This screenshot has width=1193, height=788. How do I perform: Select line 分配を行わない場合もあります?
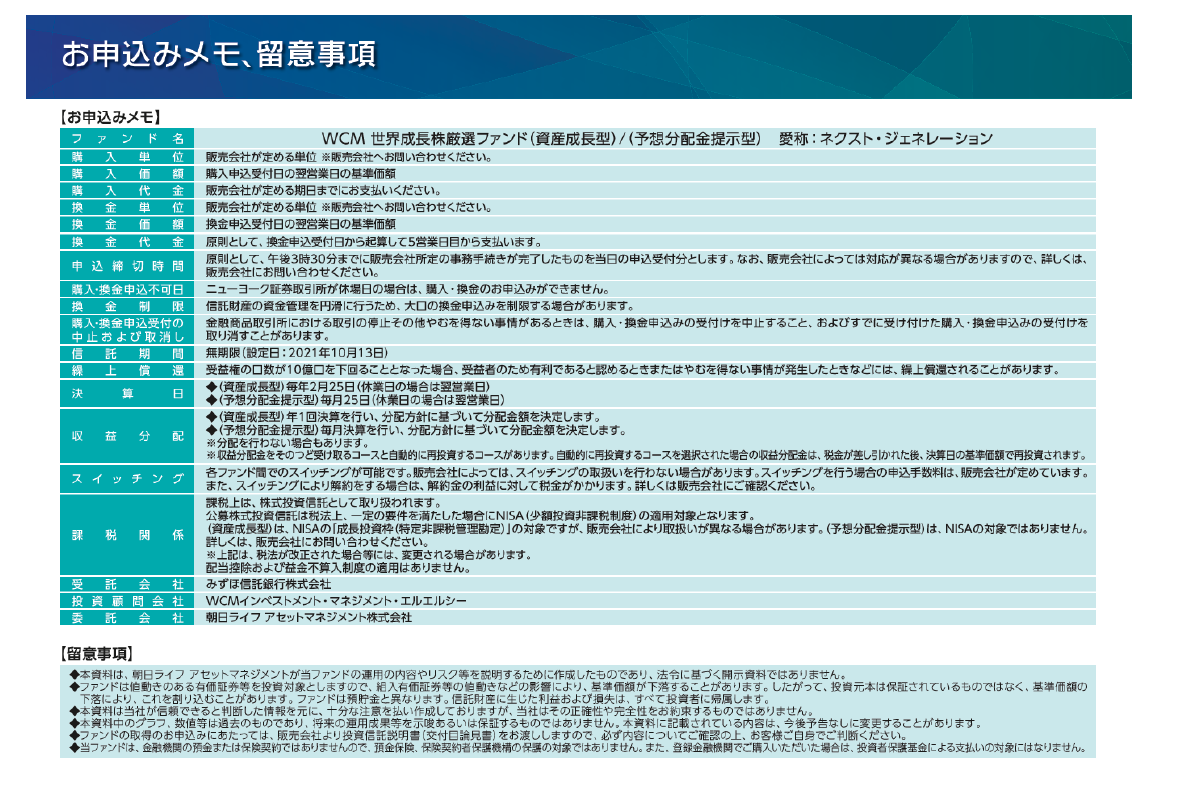click(x=287, y=443)
